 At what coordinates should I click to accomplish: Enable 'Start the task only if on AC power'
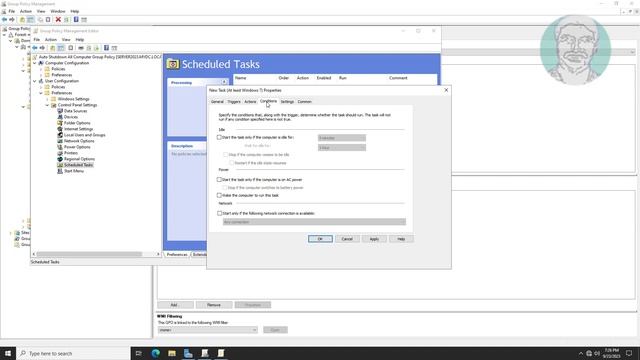click(219, 180)
